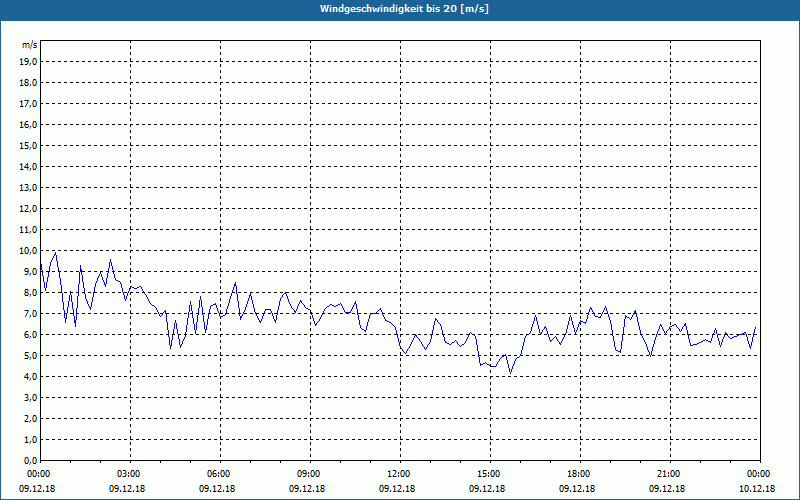
Task: Click the '09.12.18' date under 15:00
Action: click(x=487, y=488)
